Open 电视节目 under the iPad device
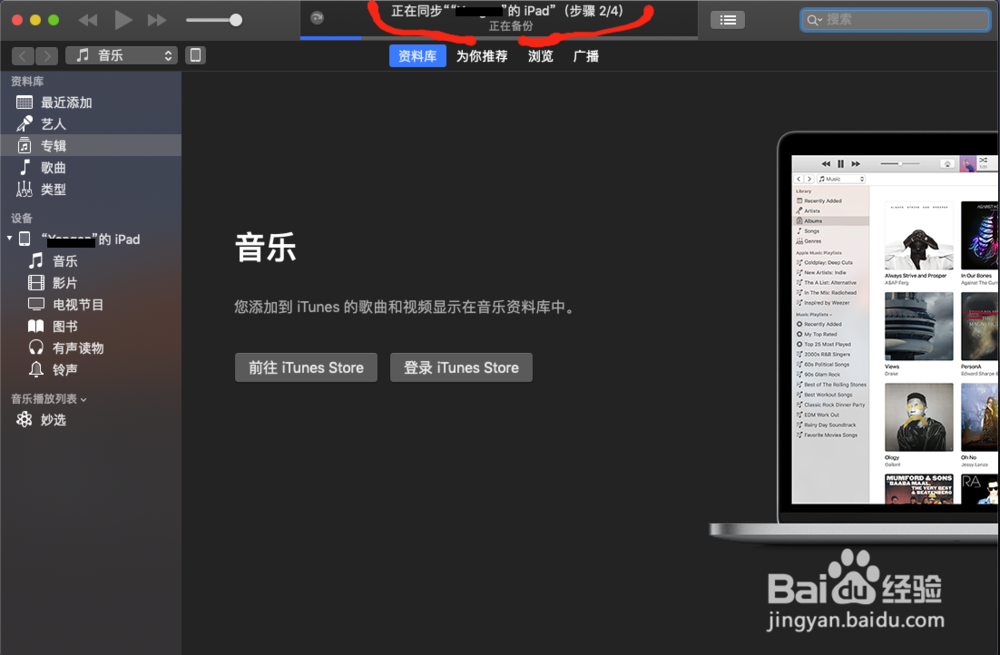 click(91, 304)
